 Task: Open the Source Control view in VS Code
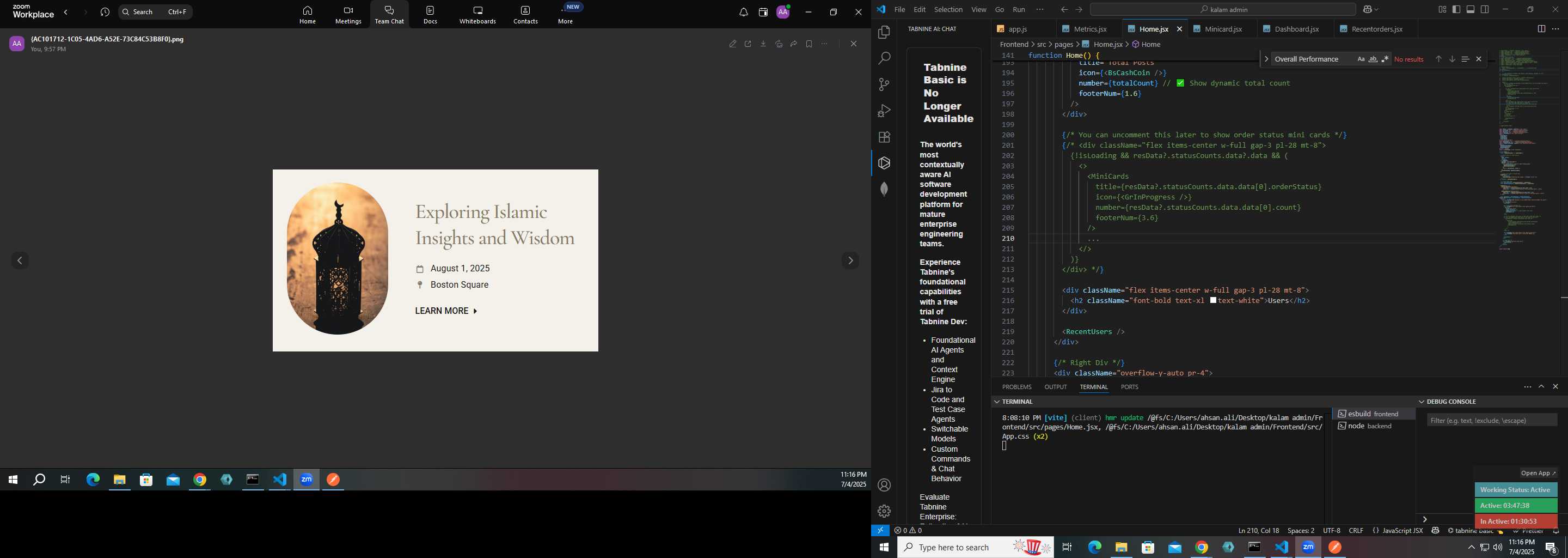click(x=884, y=84)
